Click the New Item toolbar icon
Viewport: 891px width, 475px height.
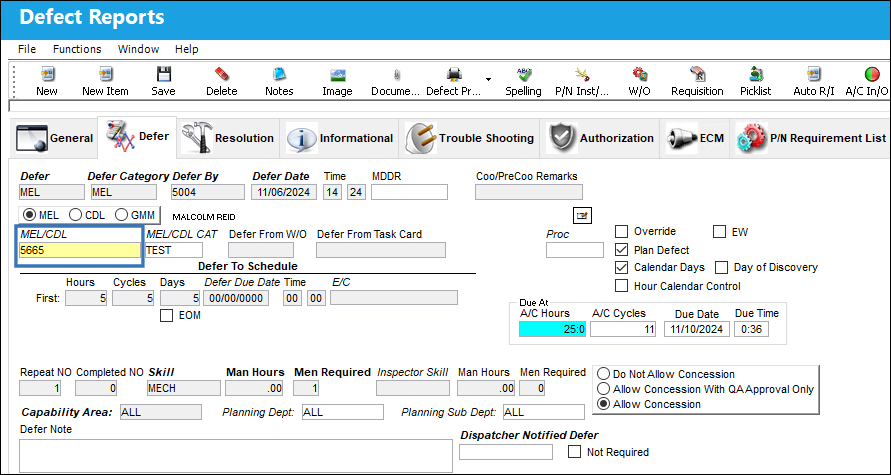105,74
